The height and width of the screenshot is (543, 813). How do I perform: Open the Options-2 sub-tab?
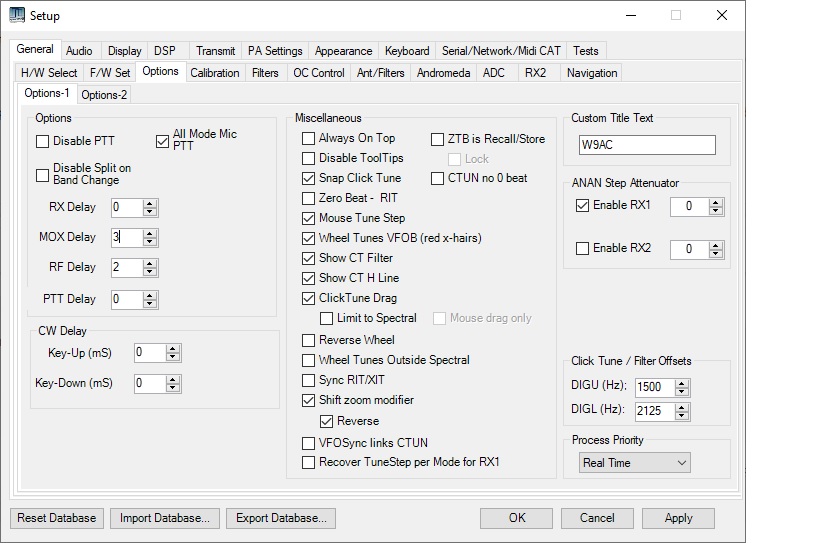click(x=104, y=95)
